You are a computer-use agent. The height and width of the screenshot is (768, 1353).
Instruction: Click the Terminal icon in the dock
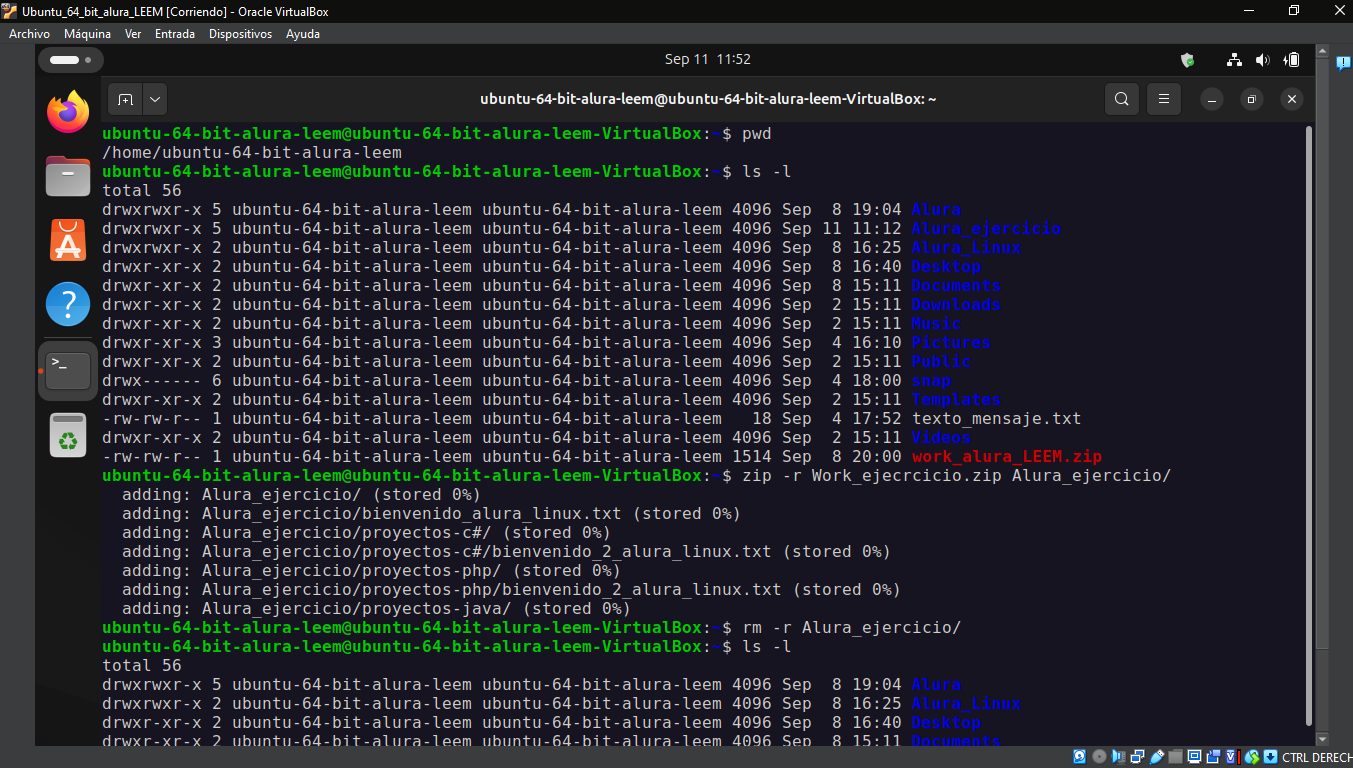[68, 370]
